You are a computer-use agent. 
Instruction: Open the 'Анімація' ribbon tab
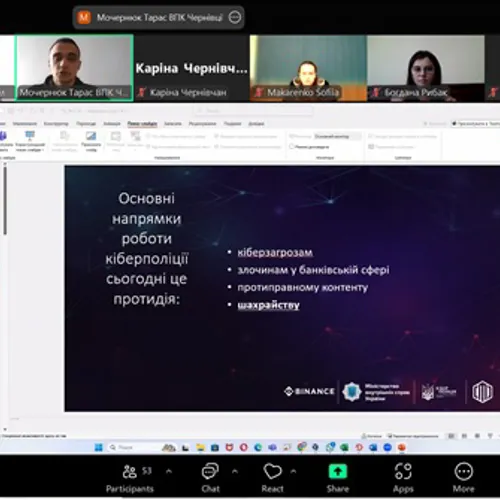112,124
